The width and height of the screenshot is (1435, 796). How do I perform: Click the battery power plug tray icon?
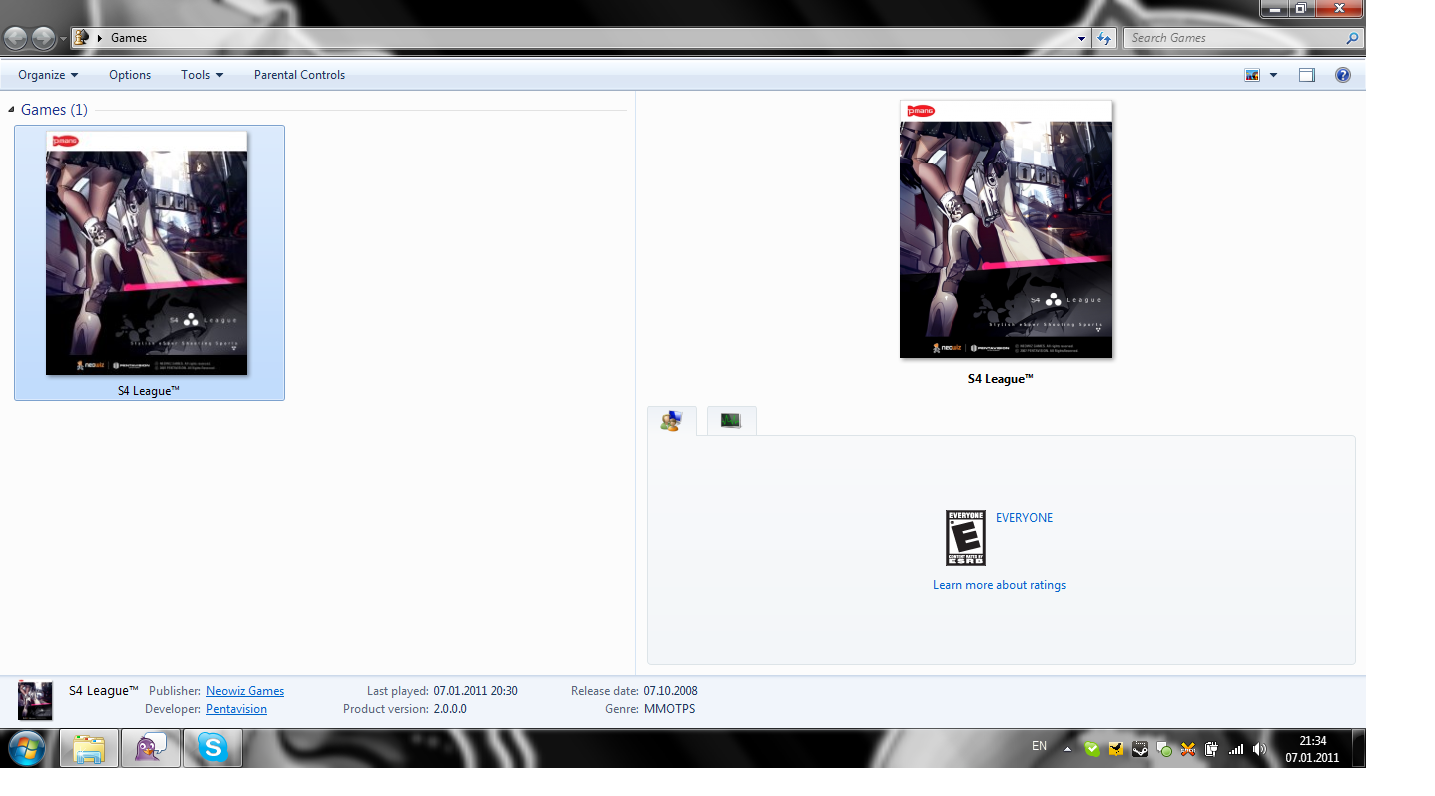coord(1211,748)
